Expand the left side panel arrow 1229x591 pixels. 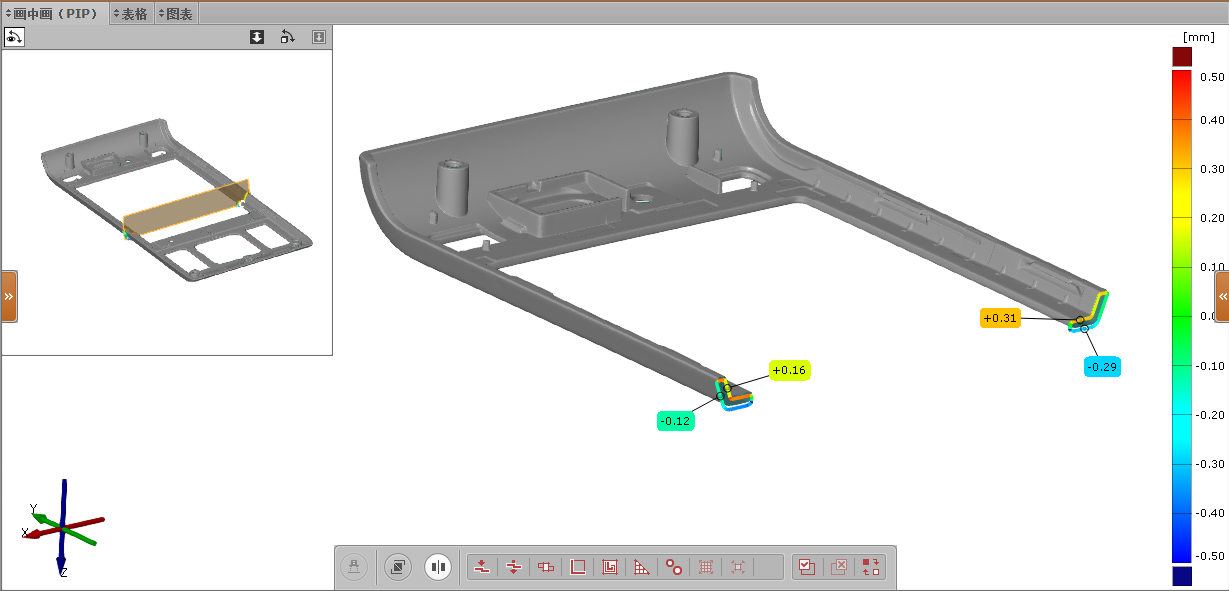(x=9, y=297)
